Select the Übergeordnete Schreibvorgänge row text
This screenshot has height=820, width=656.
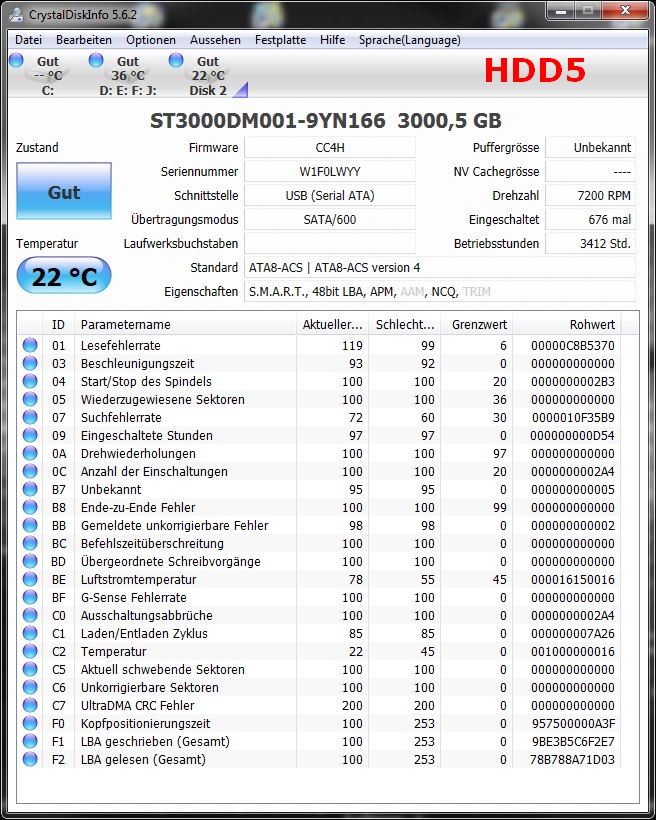171,561
